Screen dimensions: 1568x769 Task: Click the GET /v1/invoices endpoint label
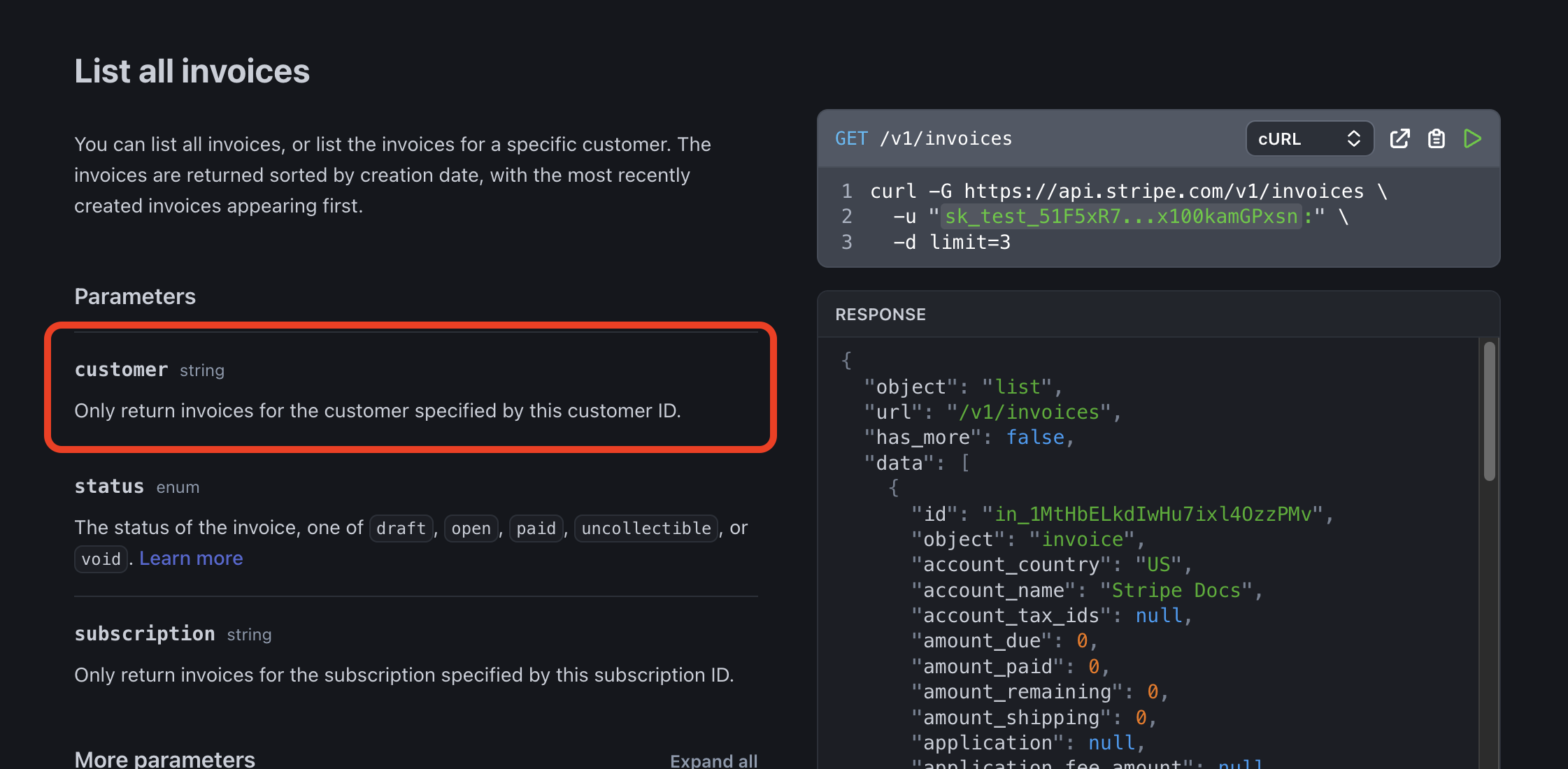923,138
